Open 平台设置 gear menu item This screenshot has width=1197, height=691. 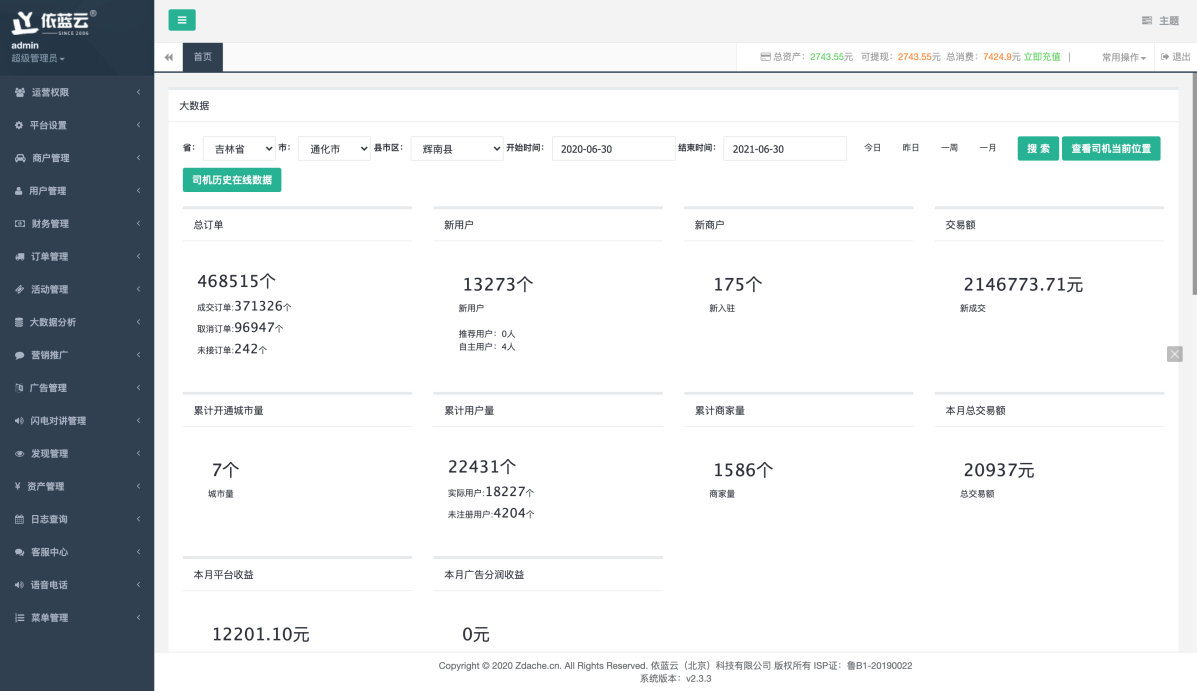pos(20,126)
